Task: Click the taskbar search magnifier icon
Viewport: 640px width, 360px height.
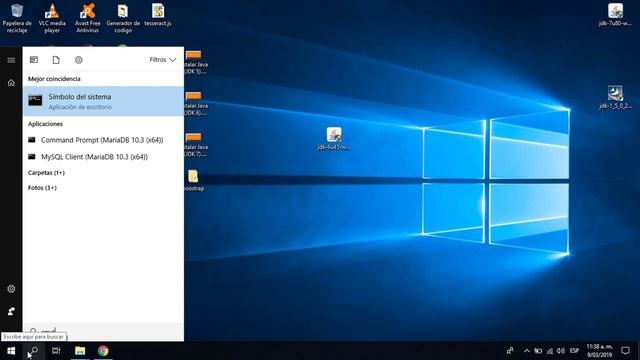Action: pyautogui.click(x=33, y=351)
